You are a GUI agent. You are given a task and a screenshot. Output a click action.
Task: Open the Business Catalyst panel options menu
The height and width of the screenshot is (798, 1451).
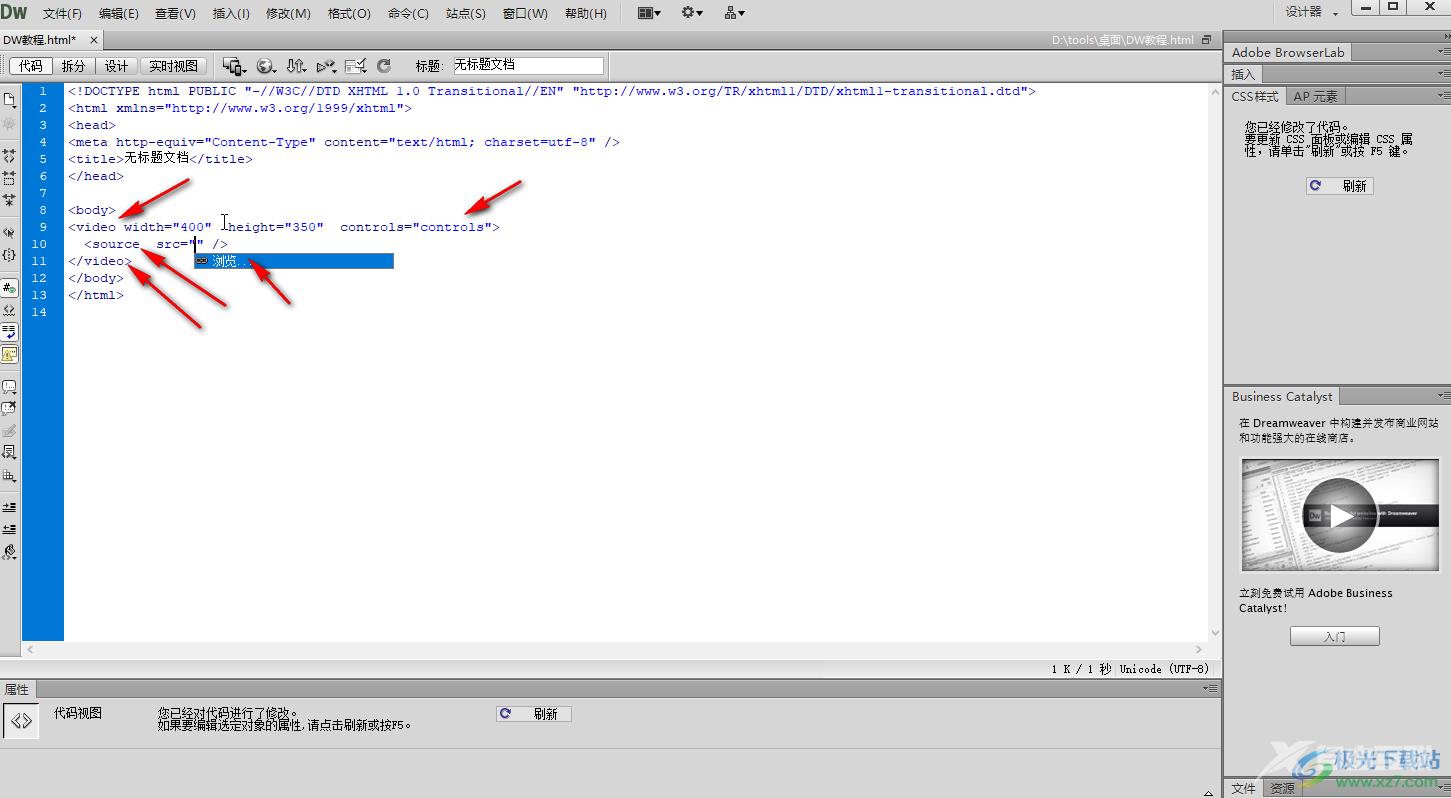pos(1443,396)
